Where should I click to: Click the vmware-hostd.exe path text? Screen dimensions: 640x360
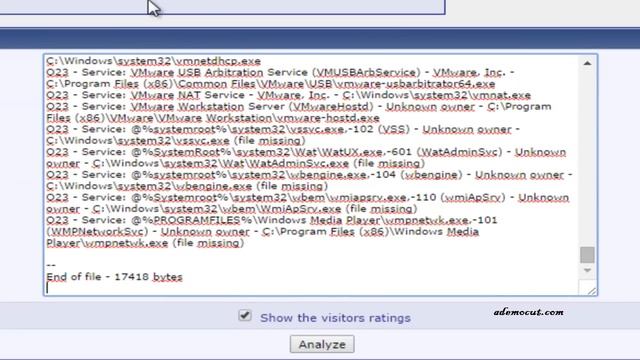point(213,118)
